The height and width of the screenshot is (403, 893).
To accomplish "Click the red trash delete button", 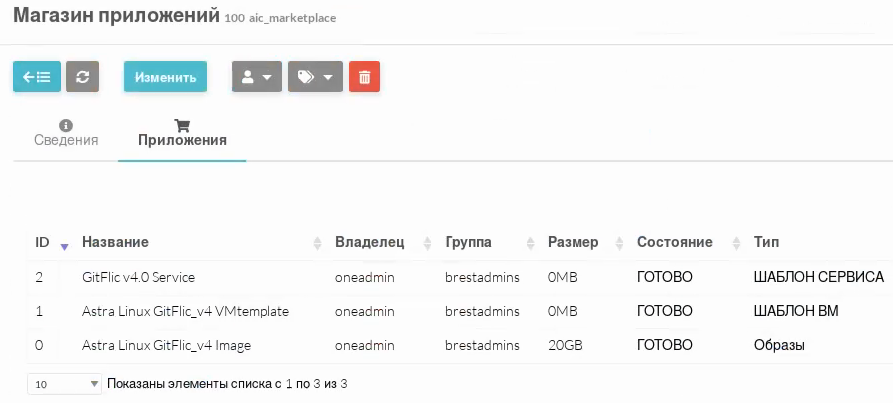I will (364, 77).
